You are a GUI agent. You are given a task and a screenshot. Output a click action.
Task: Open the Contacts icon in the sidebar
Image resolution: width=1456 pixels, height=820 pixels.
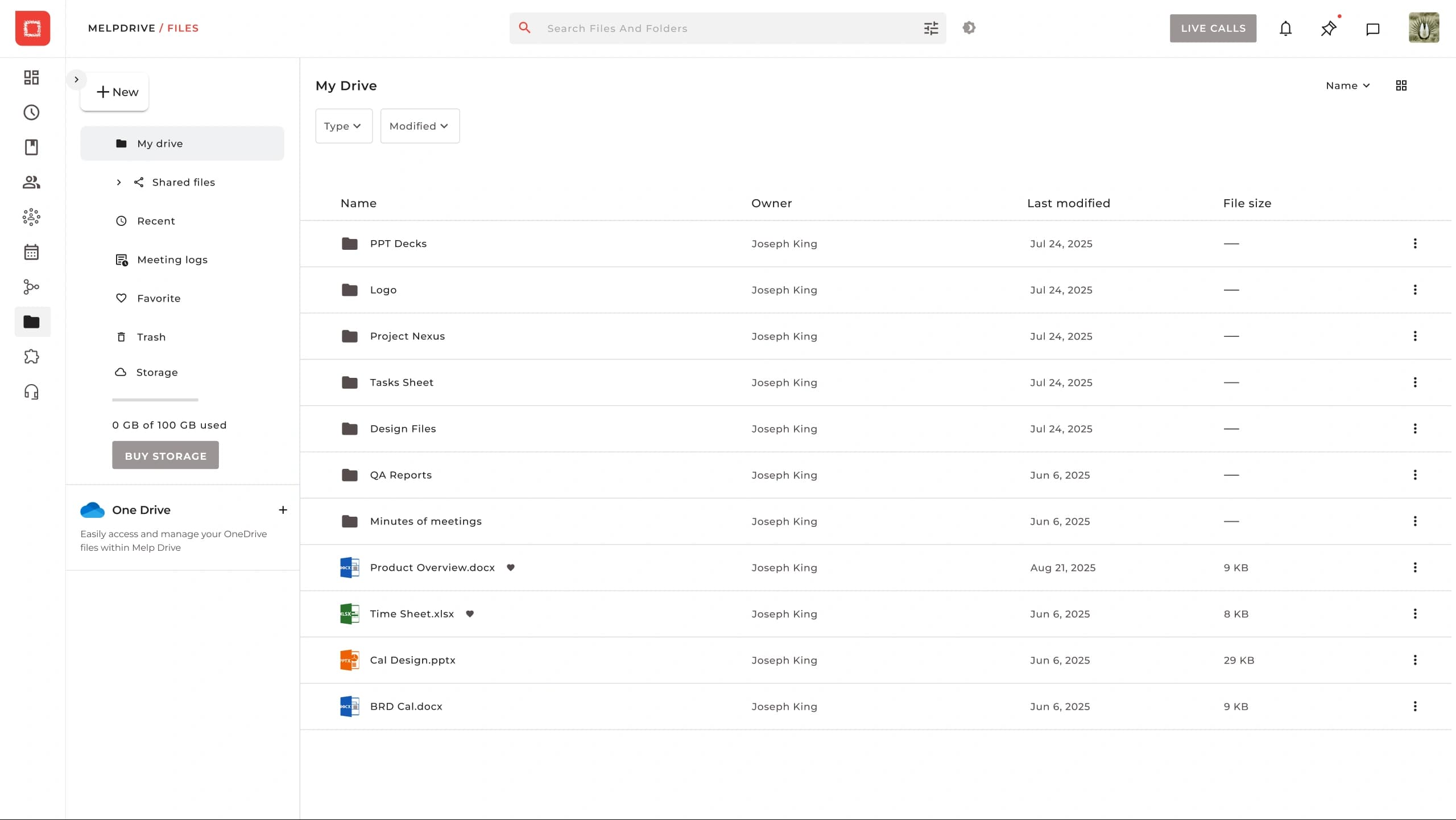click(31, 182)
